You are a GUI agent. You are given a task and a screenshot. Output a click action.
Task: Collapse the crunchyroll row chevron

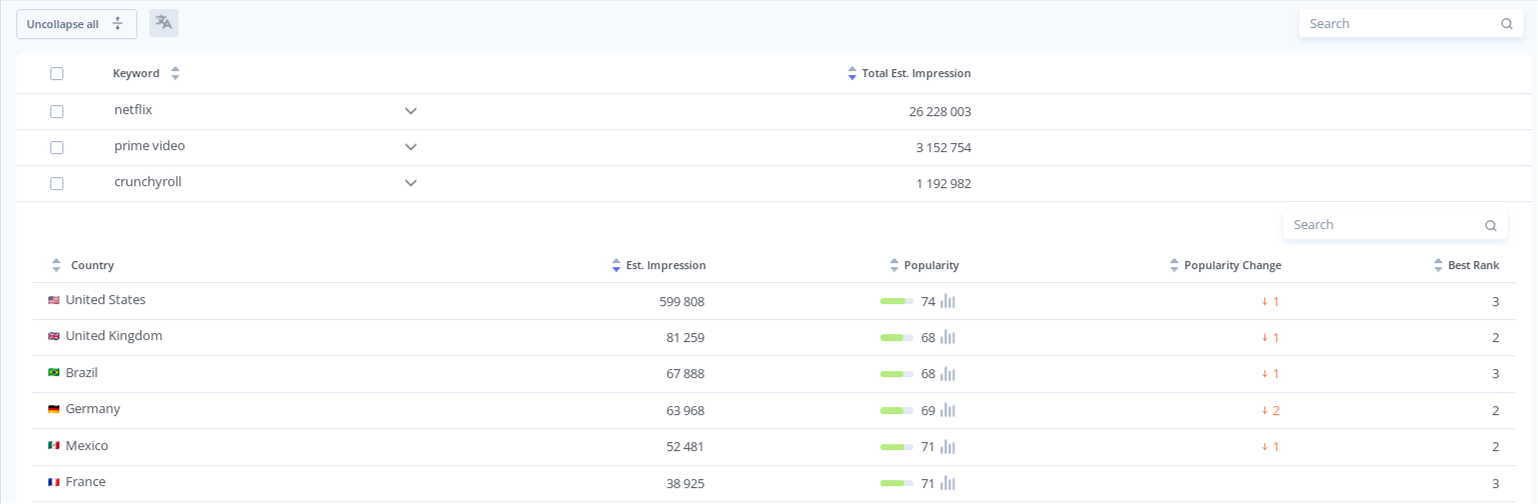point(411,183)
